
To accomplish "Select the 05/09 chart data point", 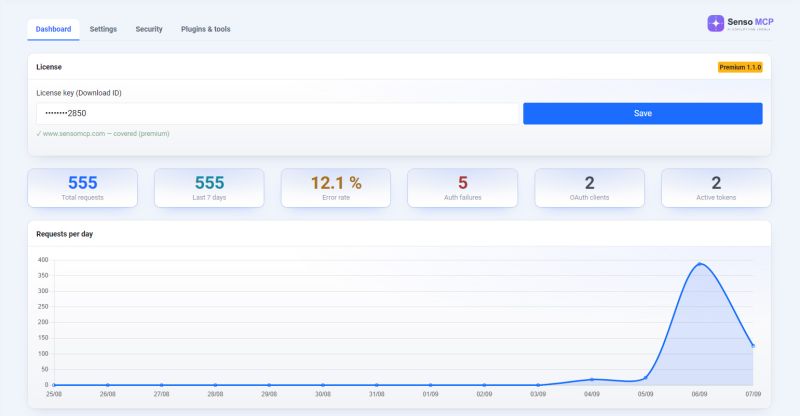I will [x=645, y=378].
